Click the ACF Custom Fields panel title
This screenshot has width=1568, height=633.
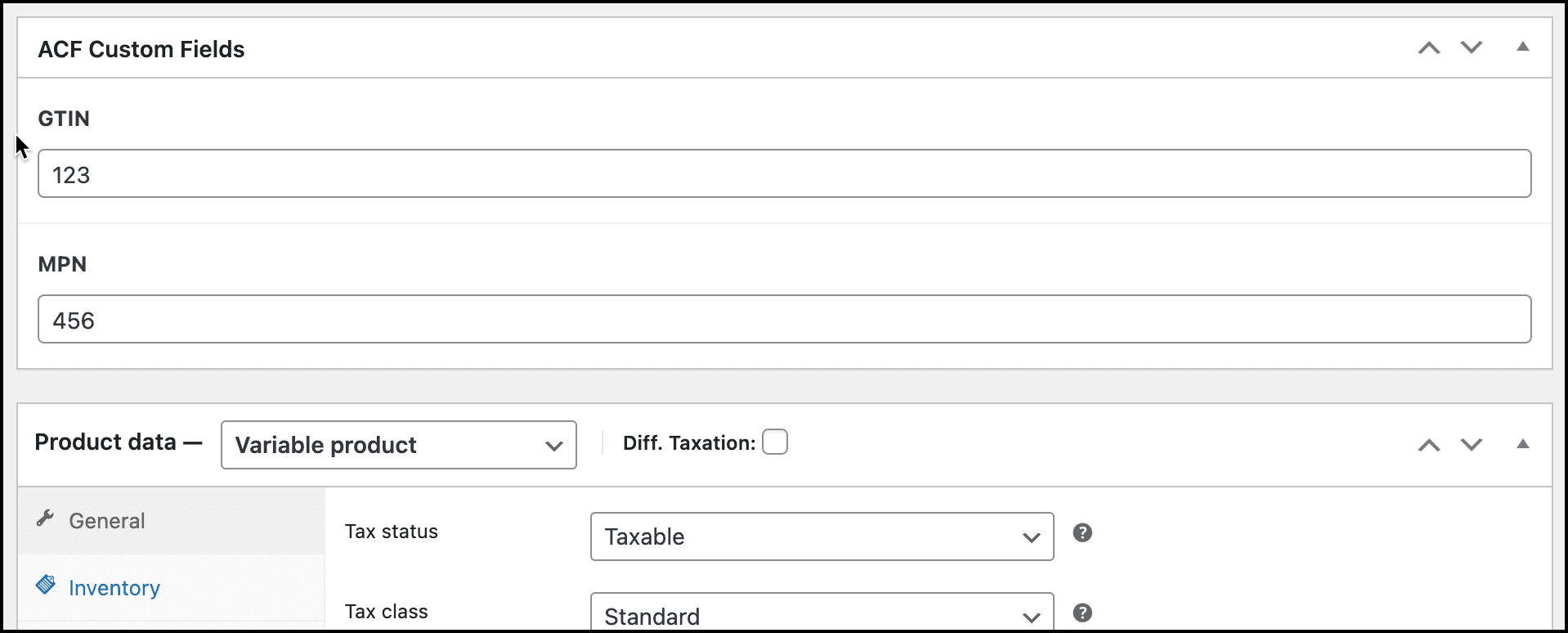141,48
